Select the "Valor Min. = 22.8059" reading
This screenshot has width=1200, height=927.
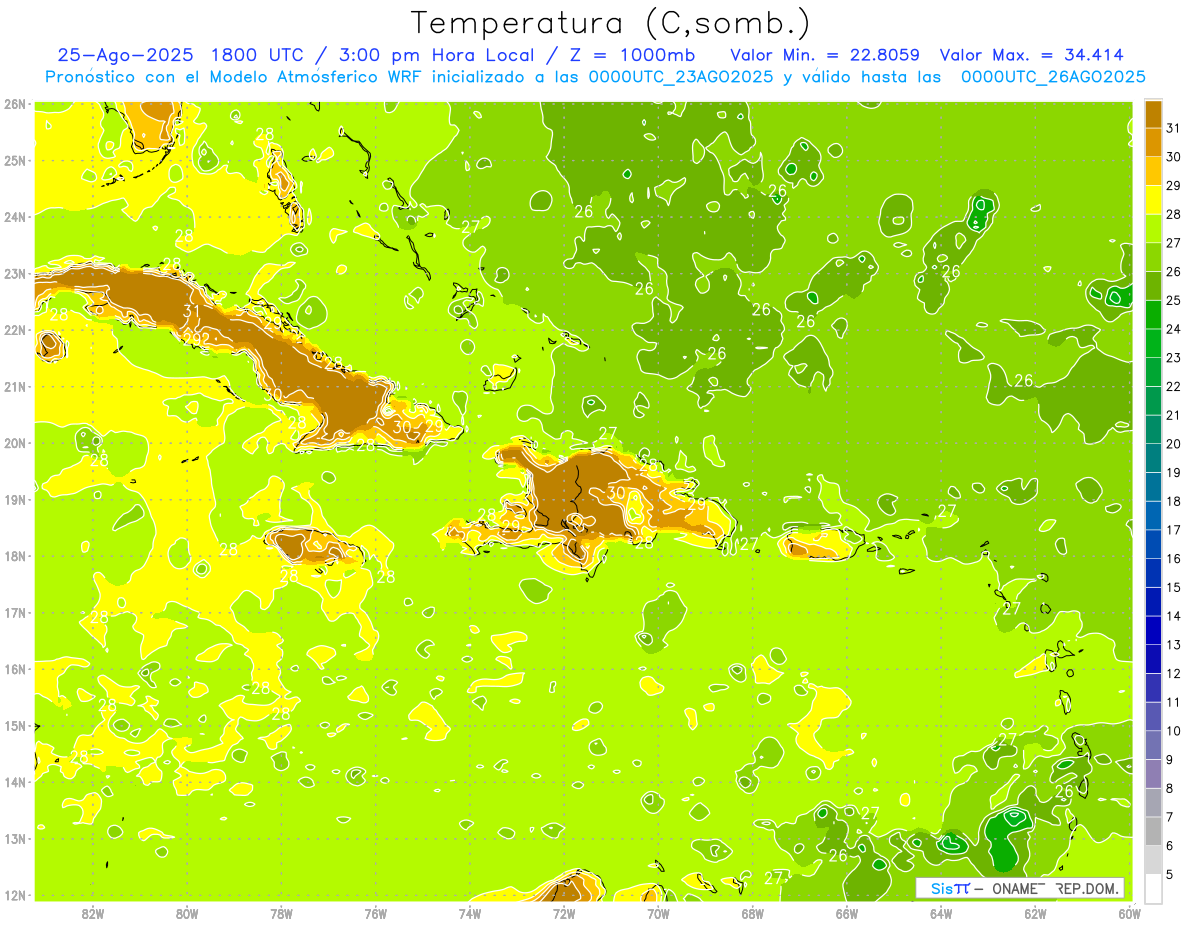click(825, 55)
